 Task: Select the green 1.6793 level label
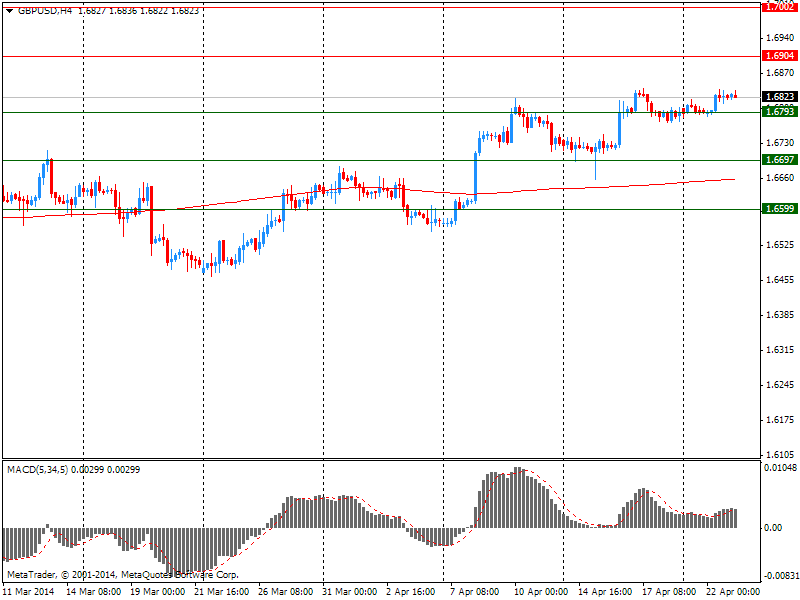(x=779, y=112)
